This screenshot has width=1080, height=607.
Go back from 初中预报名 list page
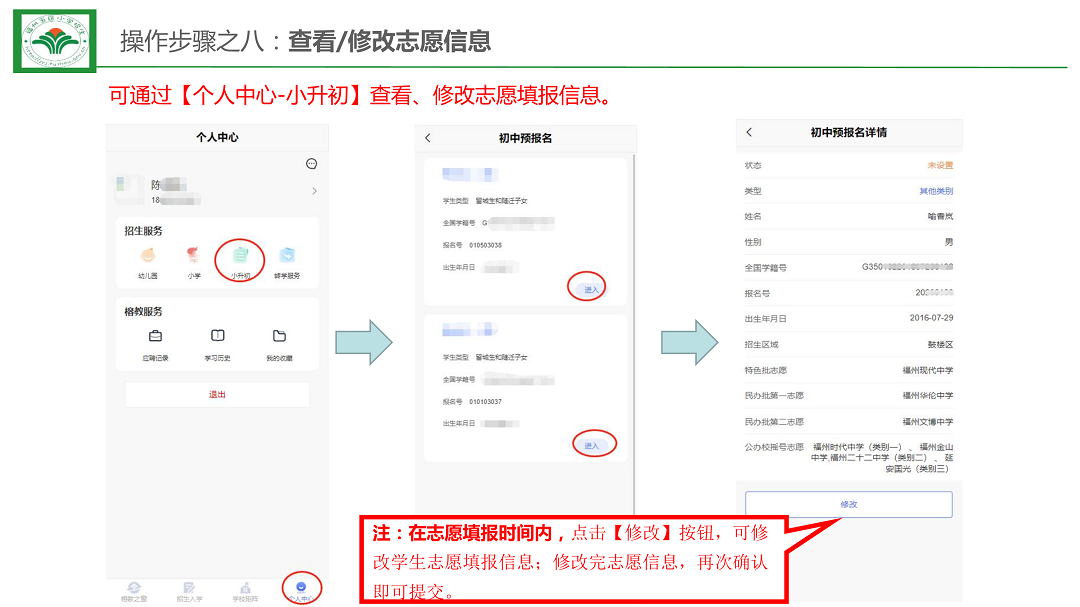pos(428,138)
